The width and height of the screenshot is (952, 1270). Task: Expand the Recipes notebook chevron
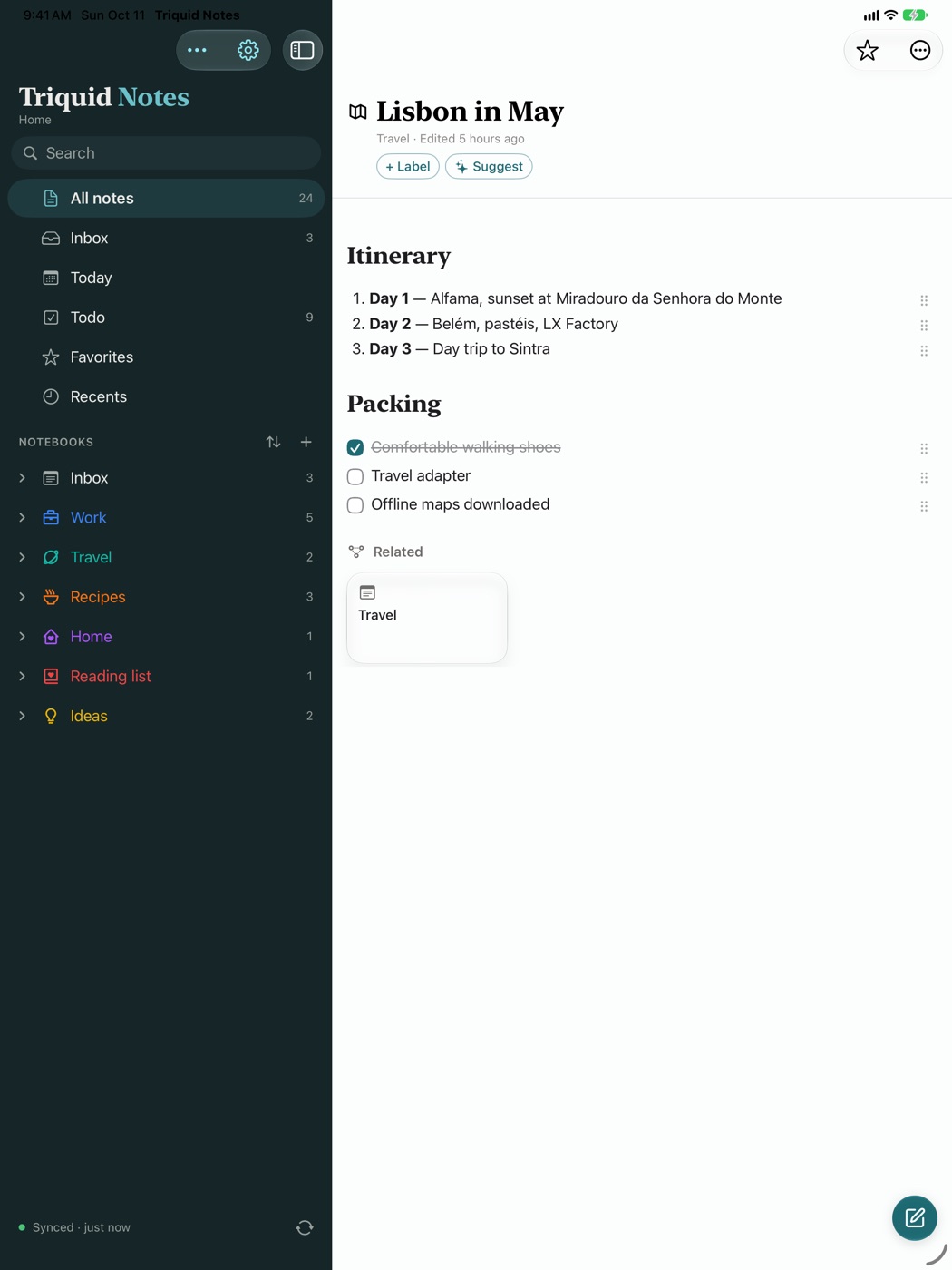tap(23, 597)
